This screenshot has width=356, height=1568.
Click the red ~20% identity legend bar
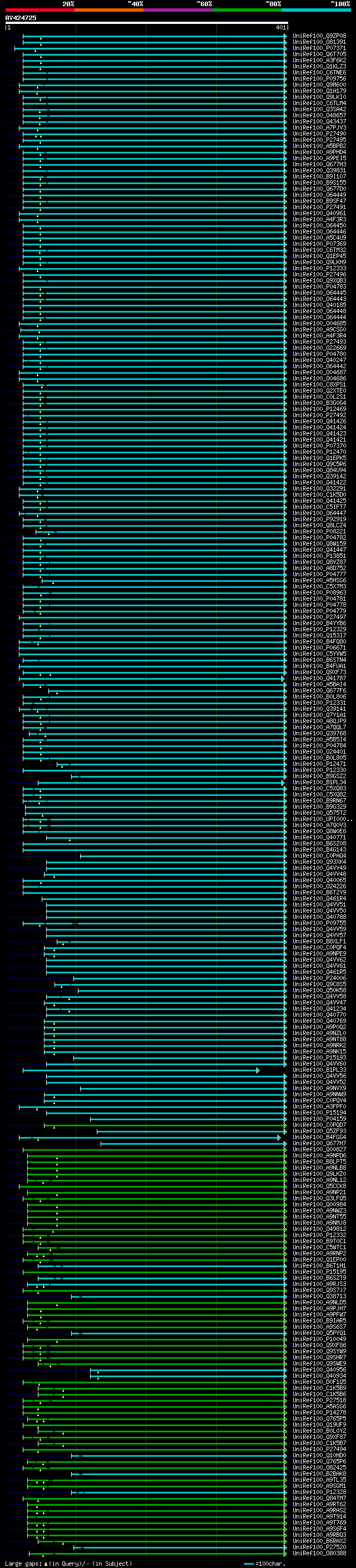pyautogui.click(x=40, y=11)
